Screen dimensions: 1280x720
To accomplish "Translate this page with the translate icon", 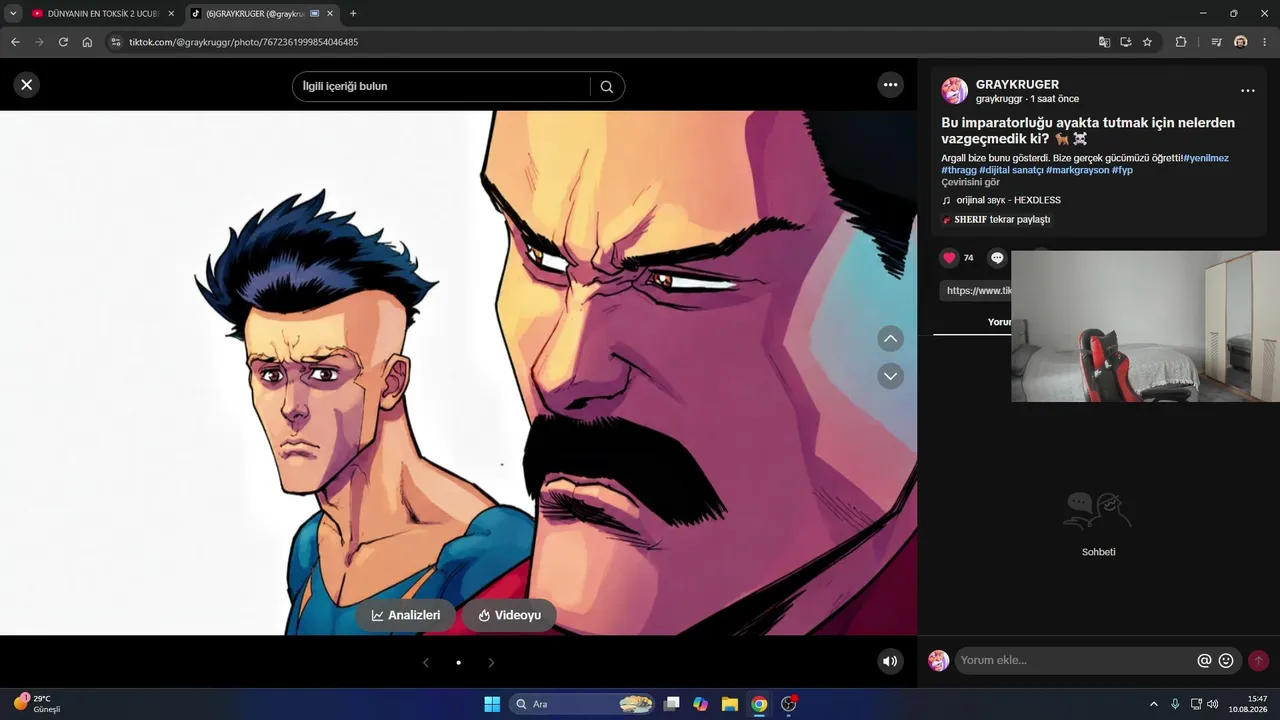I will coord(1104,42).
